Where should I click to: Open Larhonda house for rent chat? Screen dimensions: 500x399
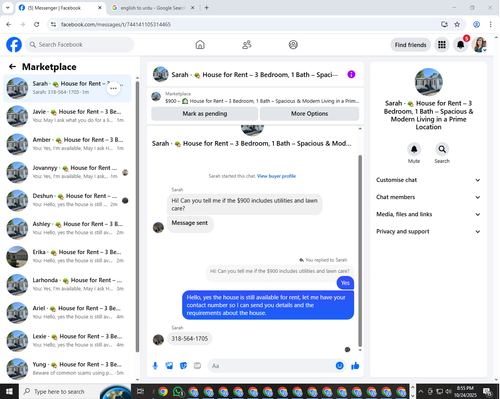pyautogui.click(x=67, y=284)
